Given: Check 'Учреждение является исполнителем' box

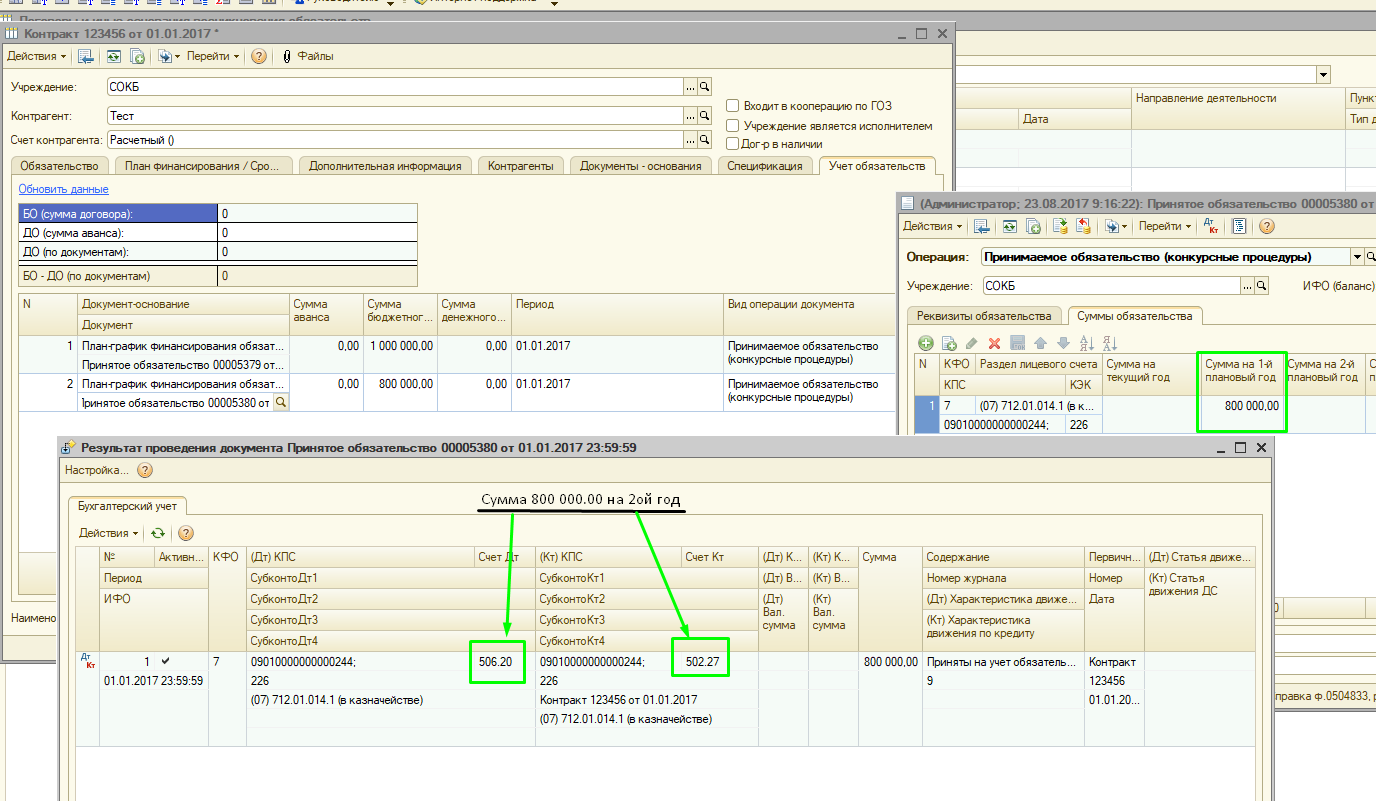Looking at the screenshot, I should 733,126.
